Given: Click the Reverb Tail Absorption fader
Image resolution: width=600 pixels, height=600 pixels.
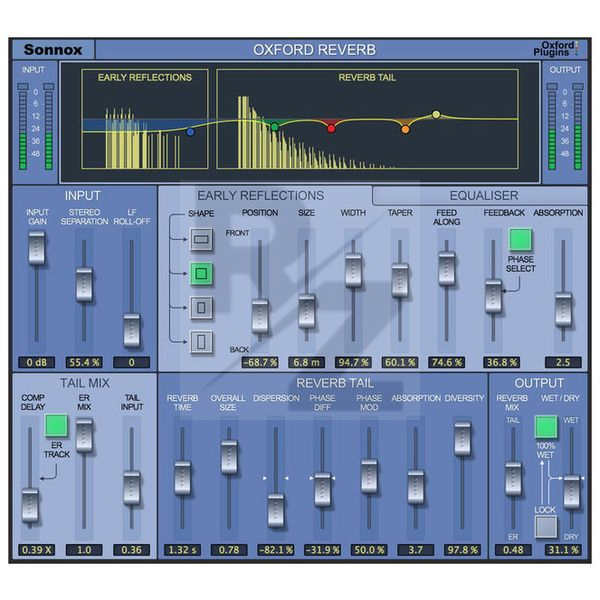Looking at the screenshot, I should click(416, 487).
